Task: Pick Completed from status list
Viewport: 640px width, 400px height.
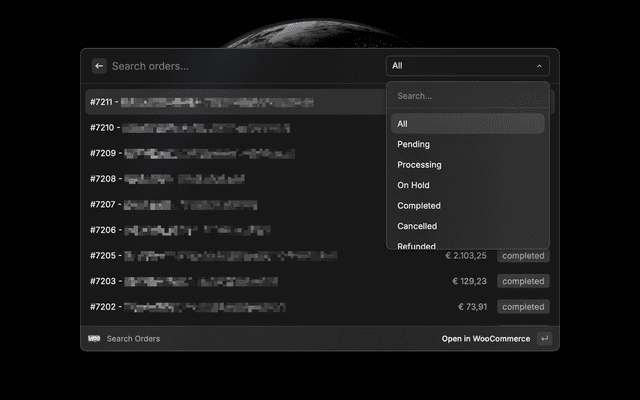Action: coord(467,206)
